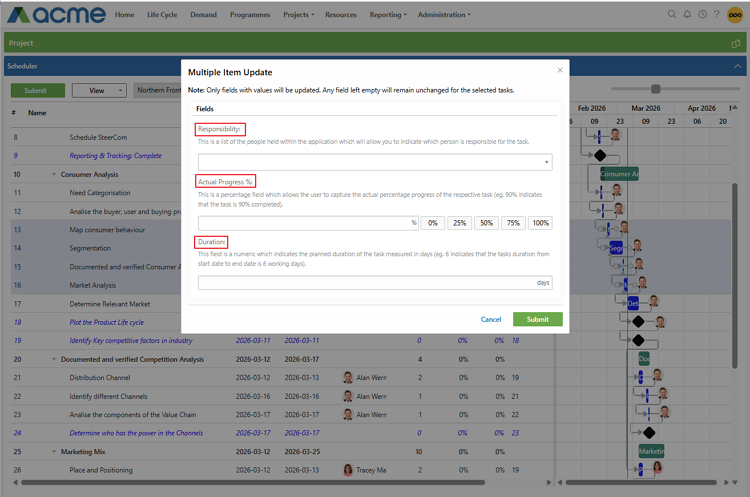Open the notifications bell icon
Image resolution: width=750 pixels, height=497 pixels.
click(x=687, y=15)
